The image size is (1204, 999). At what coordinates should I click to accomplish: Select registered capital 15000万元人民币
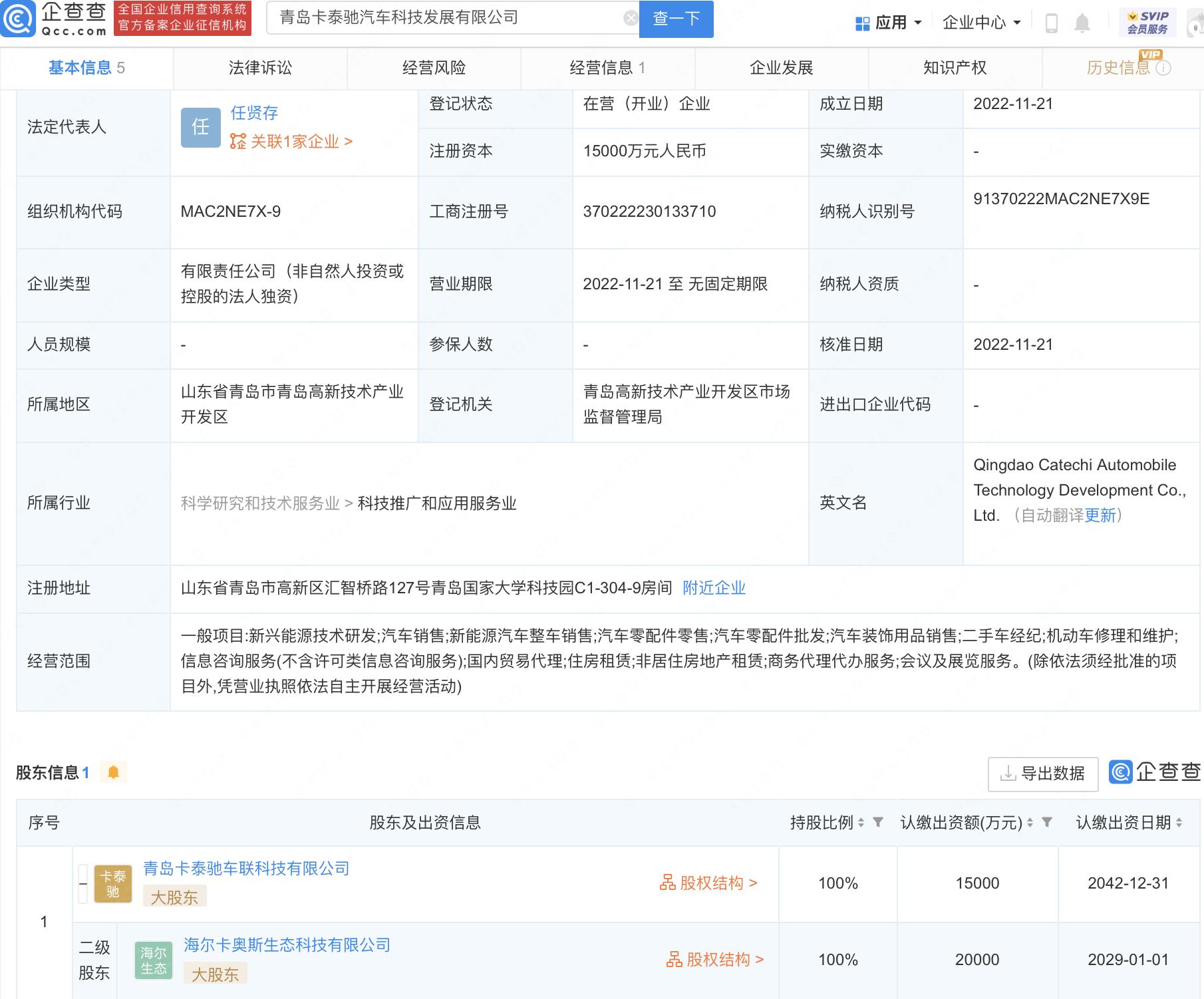point(645,151)
